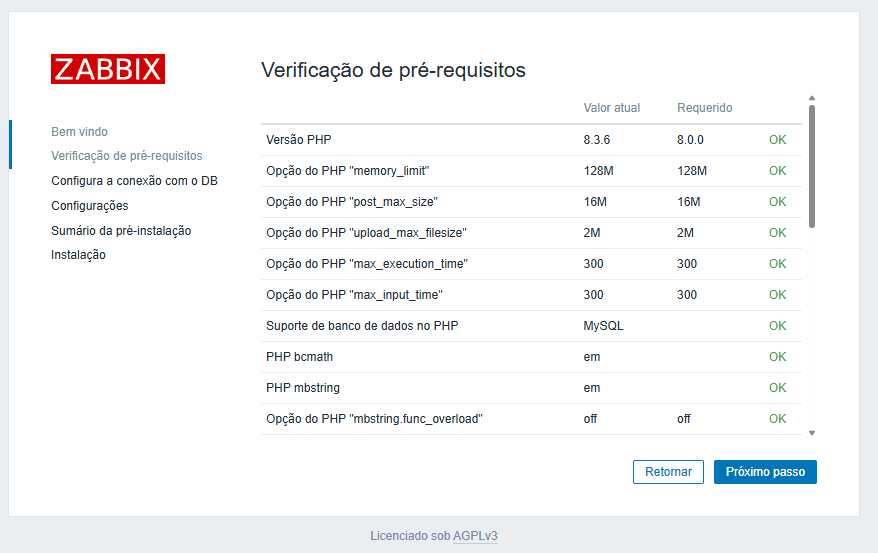Select Configura a conexão com o DB step
This screenshot has width=878, height=553.
point(134,181)
